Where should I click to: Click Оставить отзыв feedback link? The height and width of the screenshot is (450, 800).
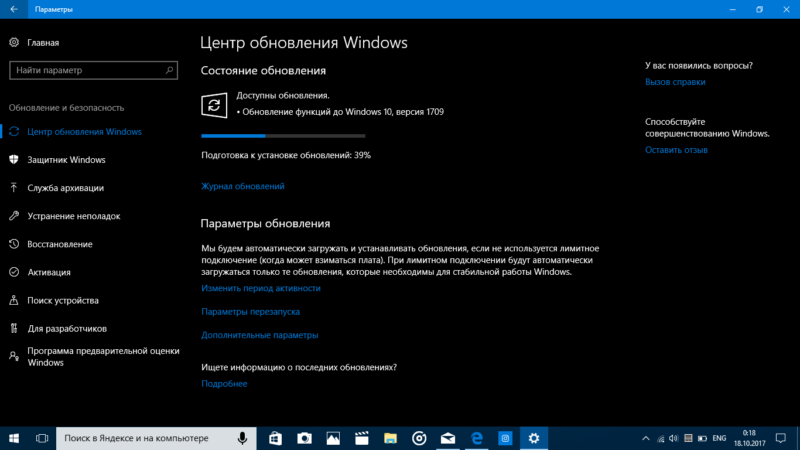pos(676,149)
